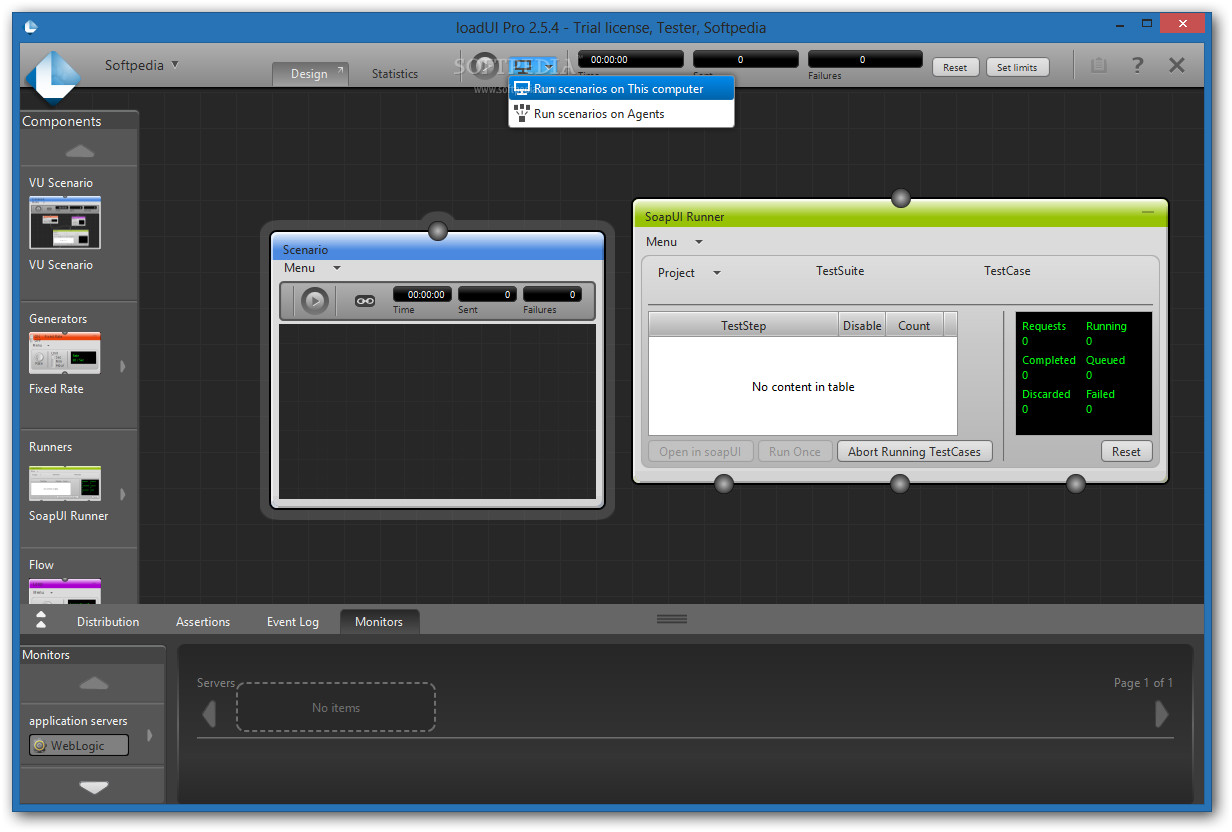Click the SoapUI Runner top input terminal
Viewport: 1232px width, 832px height.
pos(901,198)
